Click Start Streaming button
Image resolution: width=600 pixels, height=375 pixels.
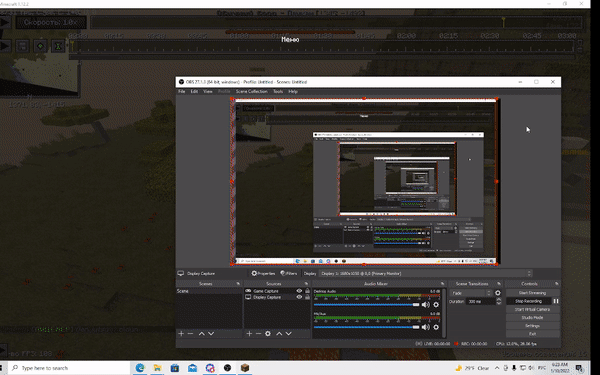532,293
